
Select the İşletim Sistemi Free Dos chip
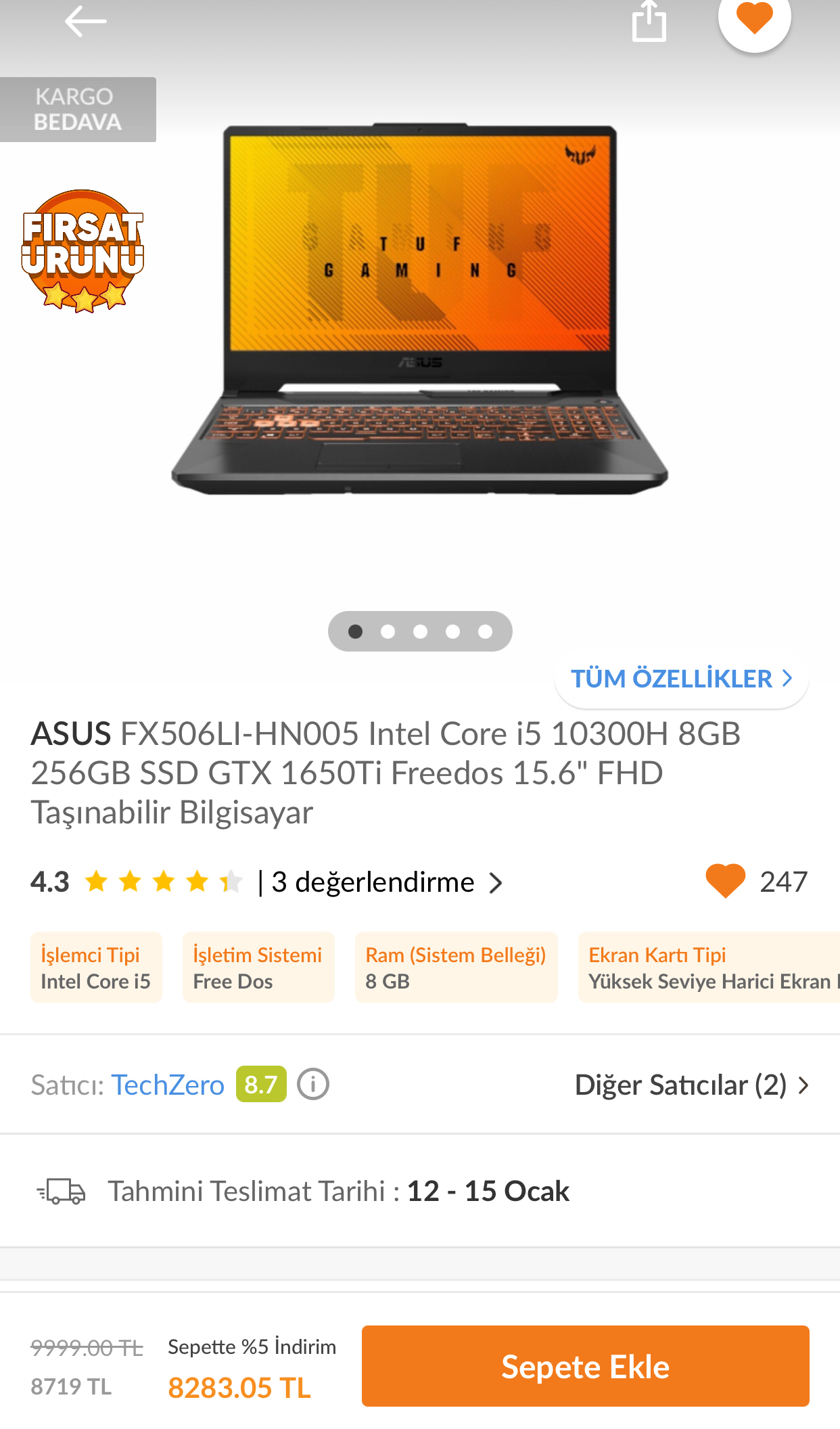coord(258,967)
